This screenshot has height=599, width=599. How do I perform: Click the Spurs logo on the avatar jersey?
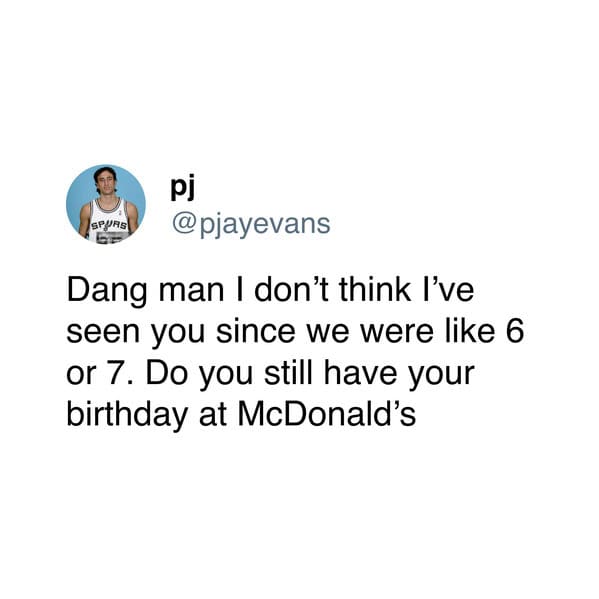[108, 226]
